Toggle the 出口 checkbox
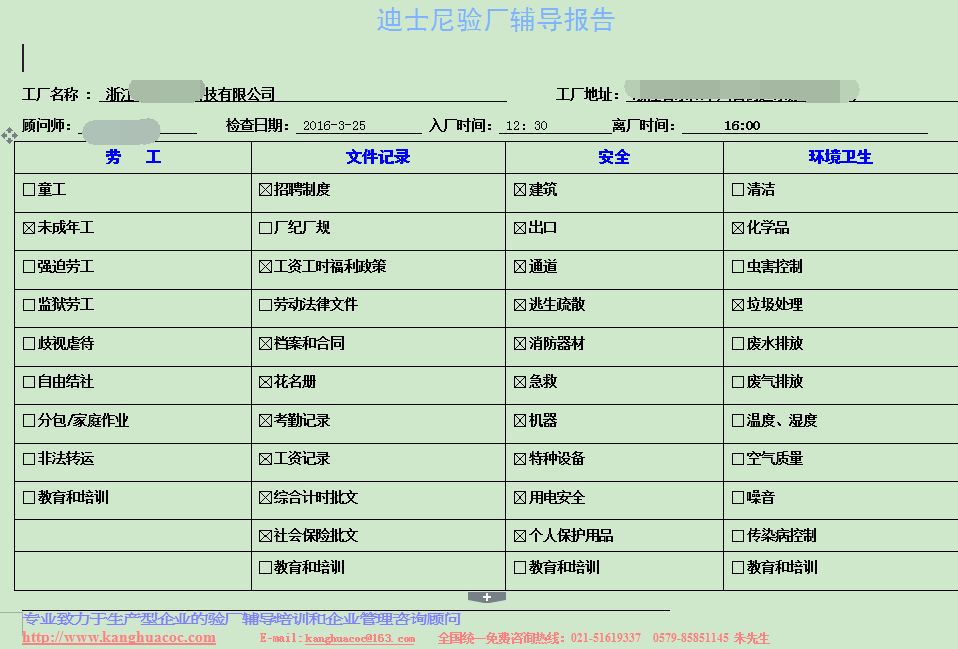Screen dimensions: 958x649 click(520, 228)
